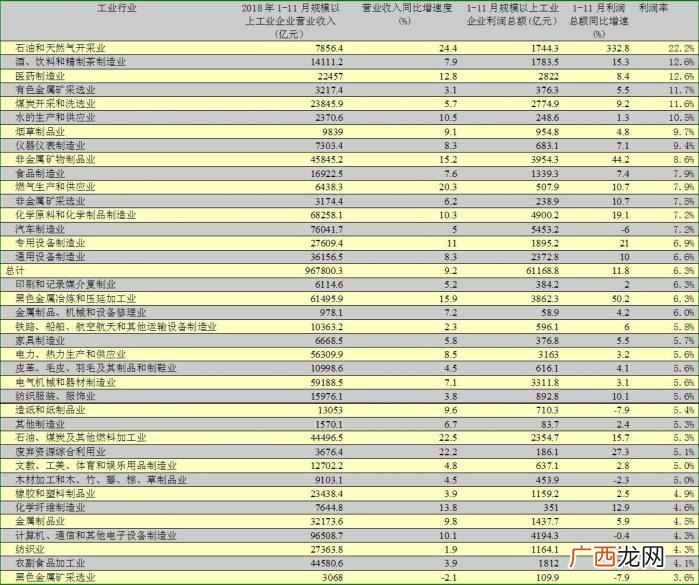Click revenue value 76041.7
This screenshot has height=585, width=699.
click(326, 230)
